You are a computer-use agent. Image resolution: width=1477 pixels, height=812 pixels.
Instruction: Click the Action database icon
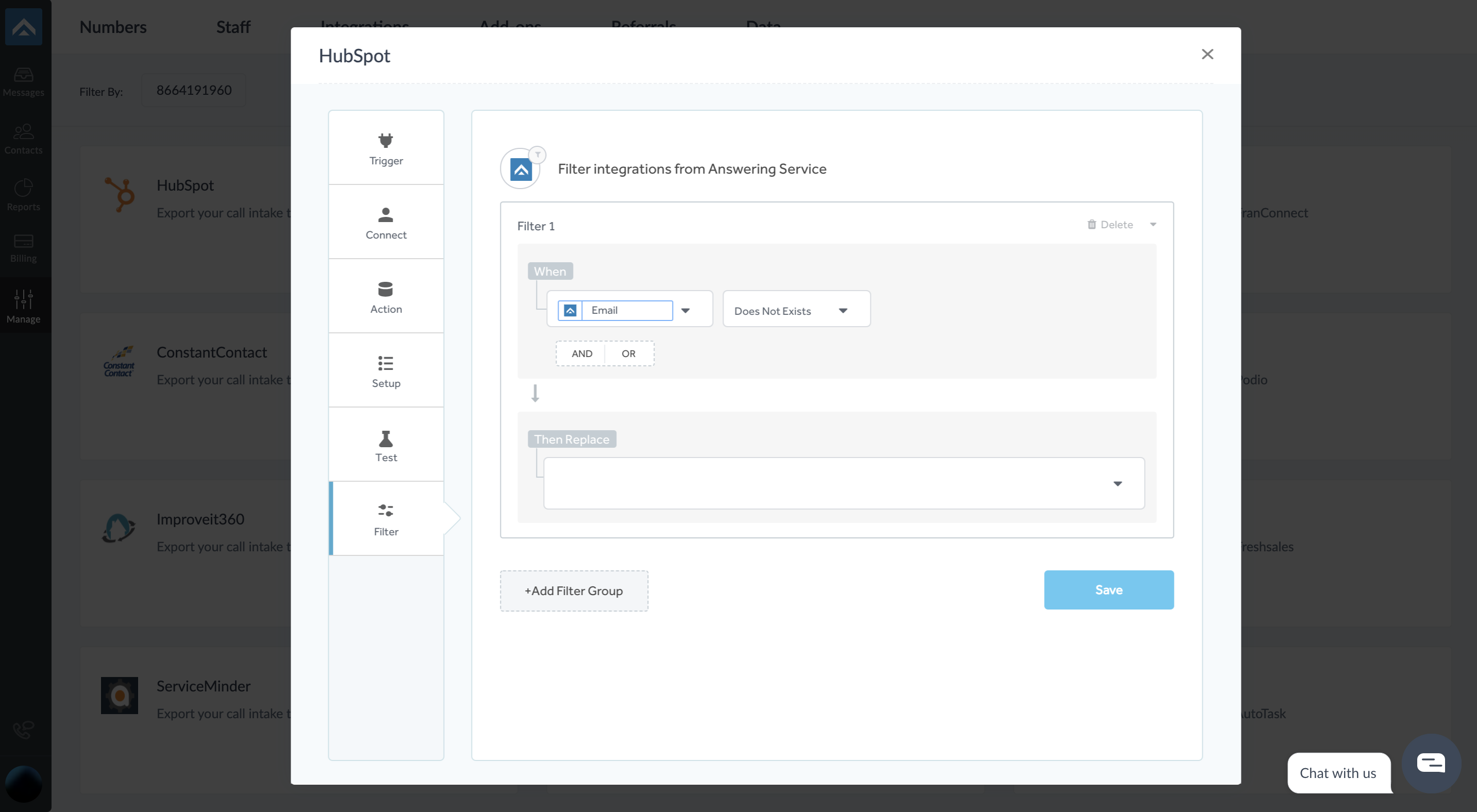pos(386,289)
